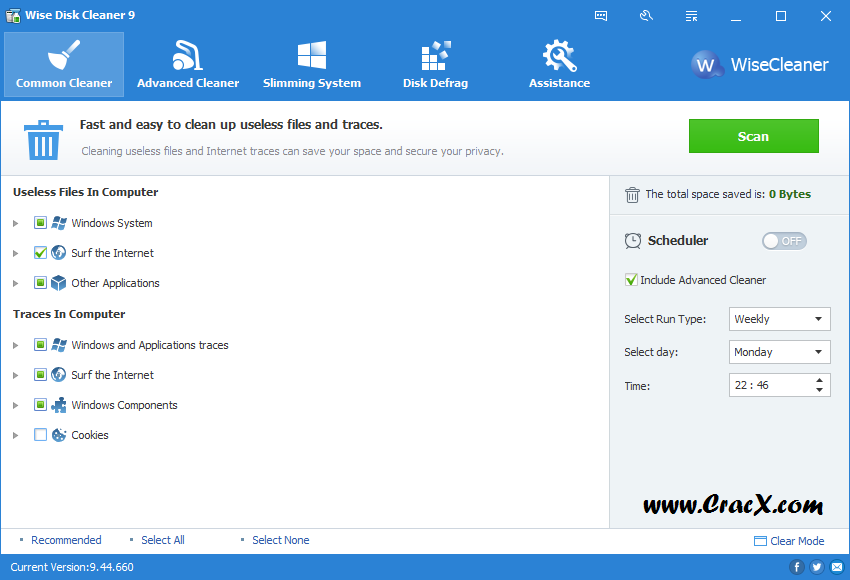Click the Windows and Applications traces flag icon
This screenshot has width=850, height=580.
click(x=59, y=345)
